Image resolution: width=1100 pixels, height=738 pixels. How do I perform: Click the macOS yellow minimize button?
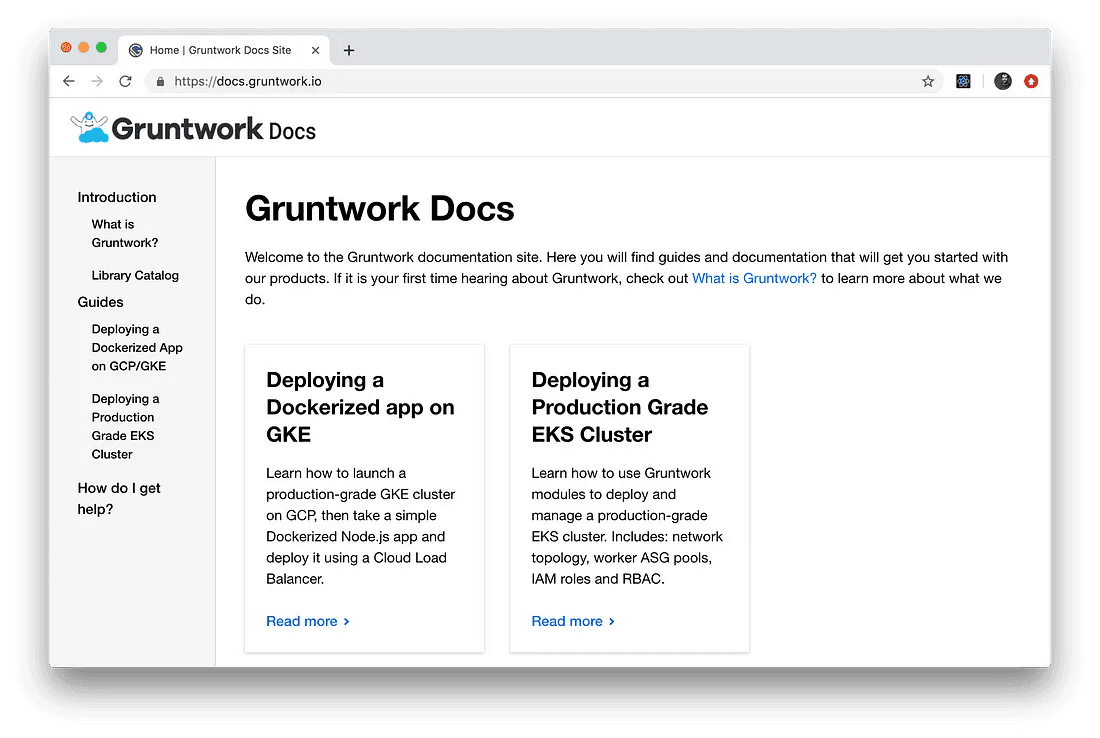(83, 47)
